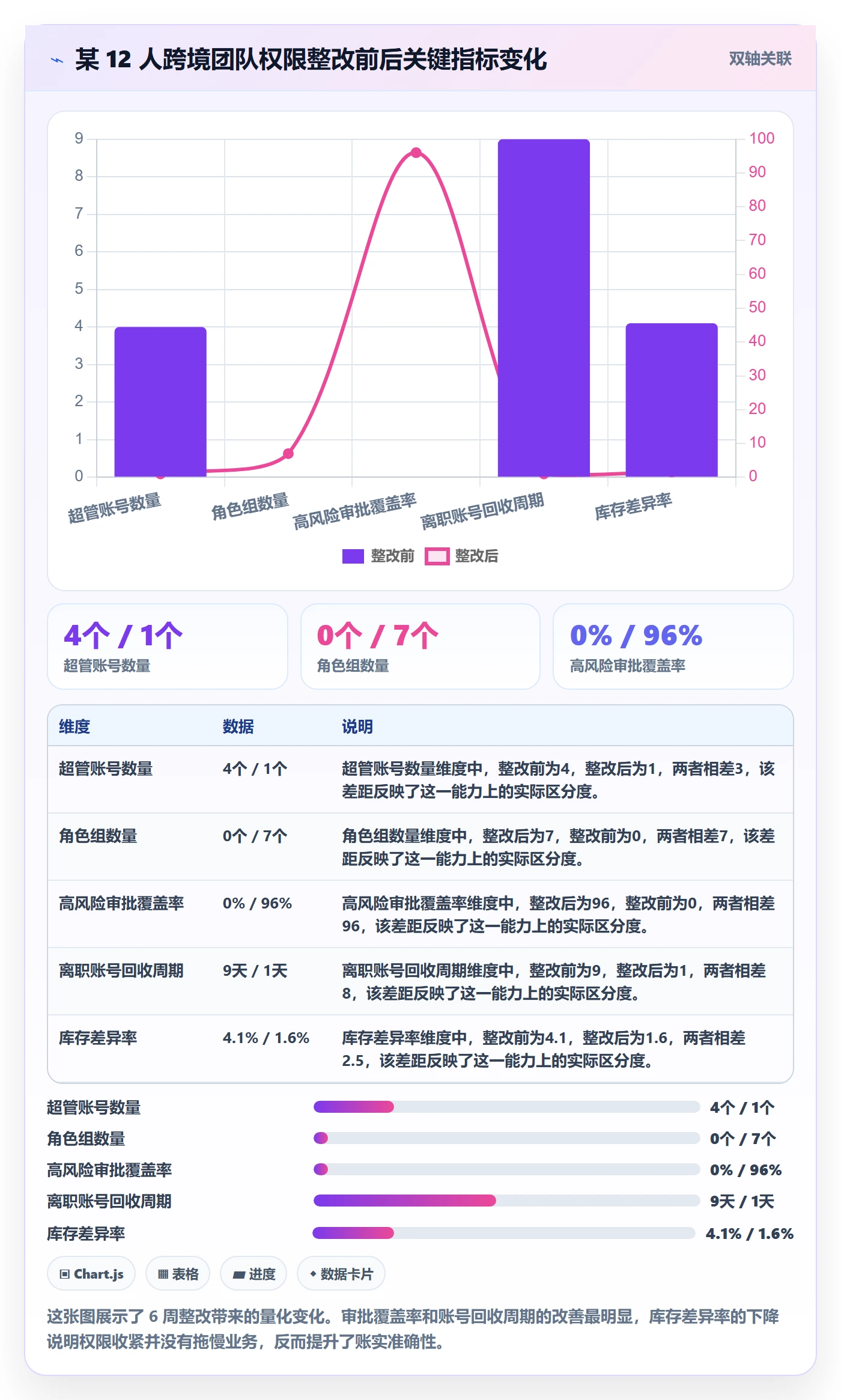Select the 超管账号数量 table row name
Viewport: 841px width, 1400px height.
pos(106,768)
